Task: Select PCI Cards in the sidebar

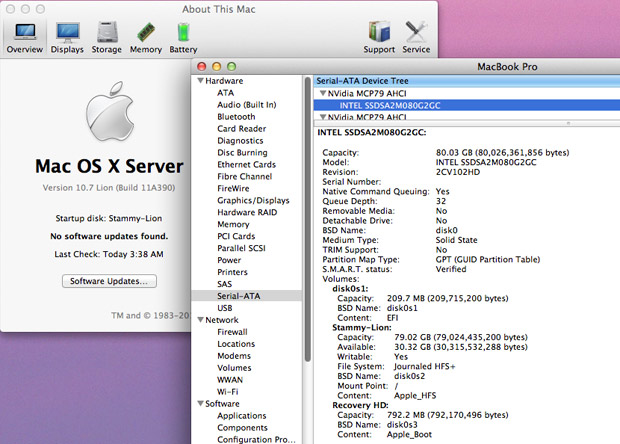Action: 236,236
